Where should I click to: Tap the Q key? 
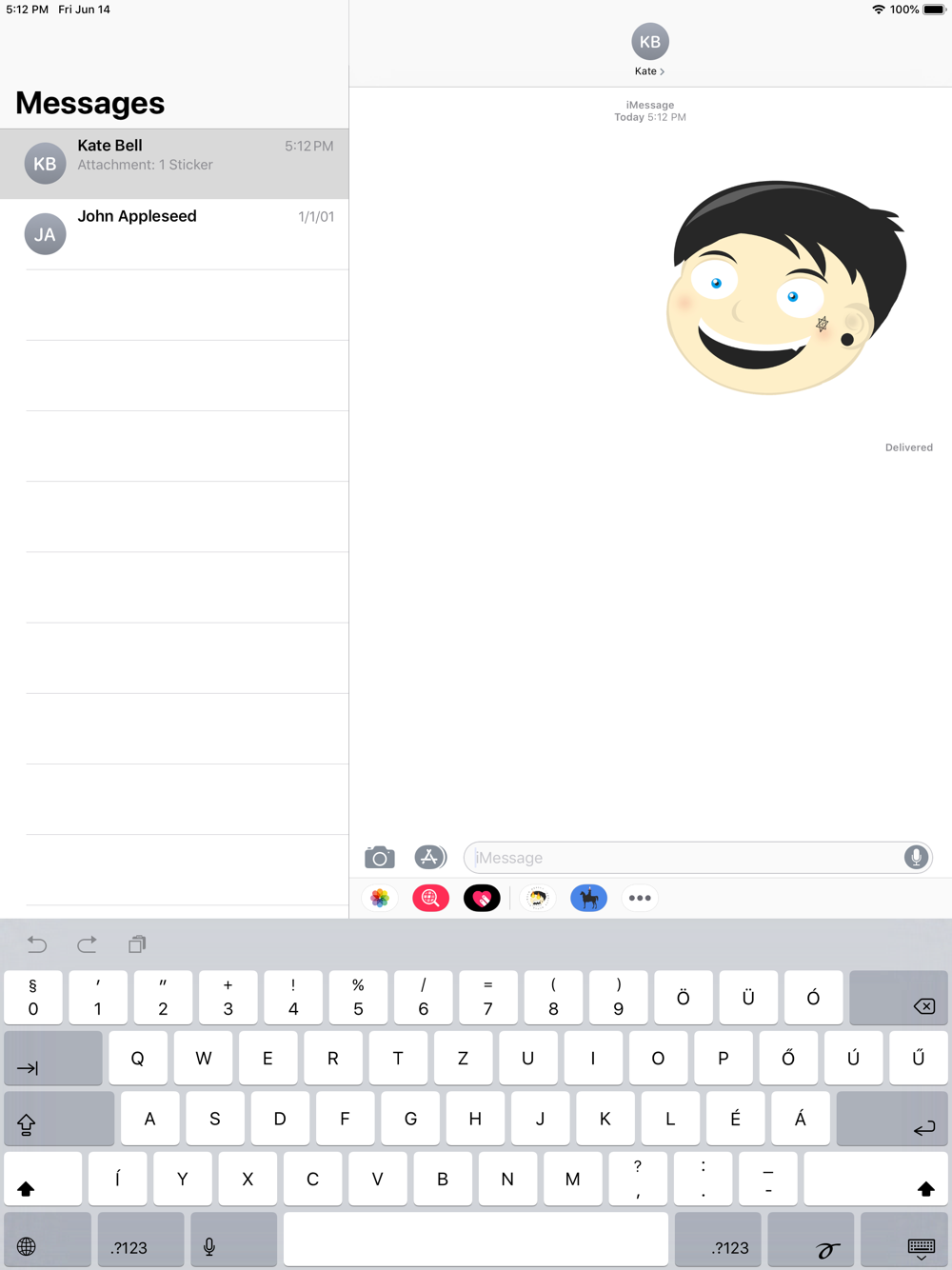(138, 1058)
